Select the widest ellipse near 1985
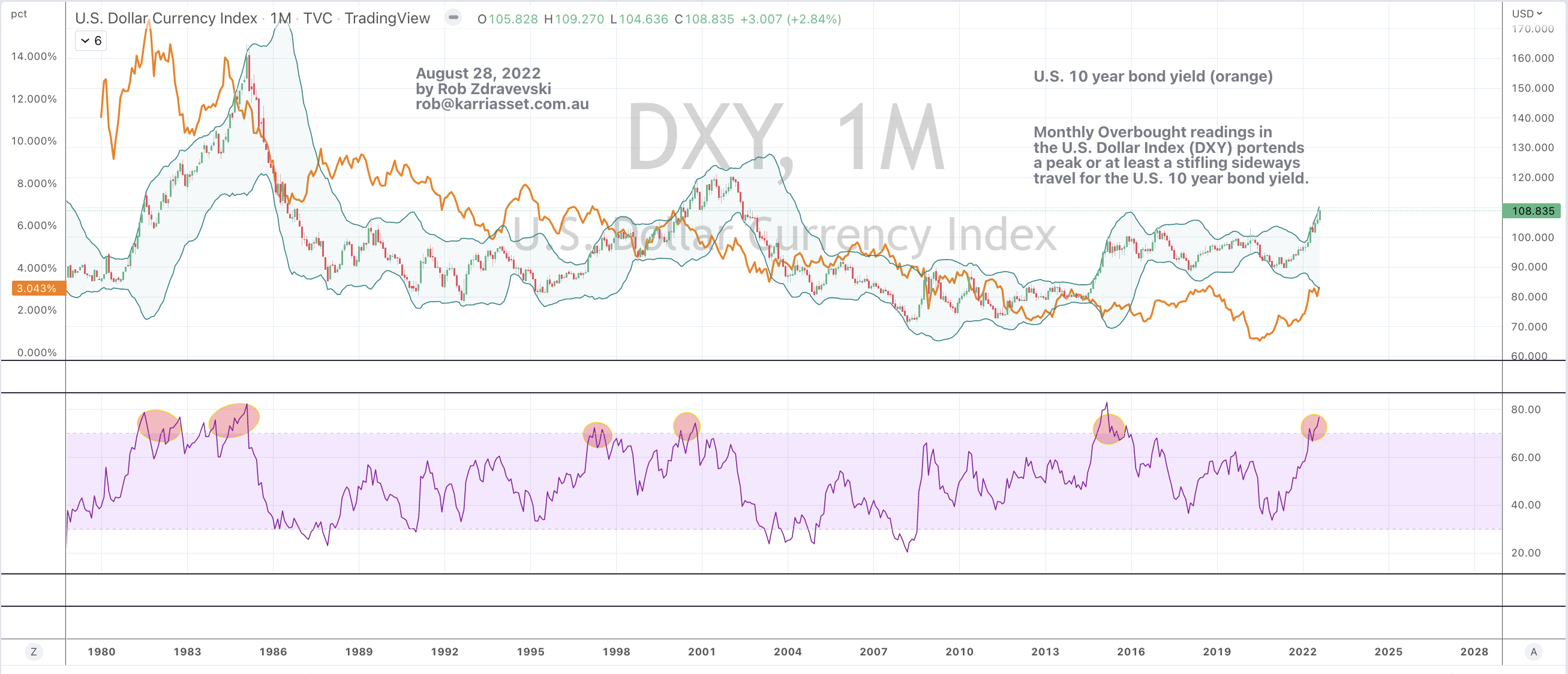Image resolution: width=1568 pixels, height=674 pixels. [x=234, y=420]
